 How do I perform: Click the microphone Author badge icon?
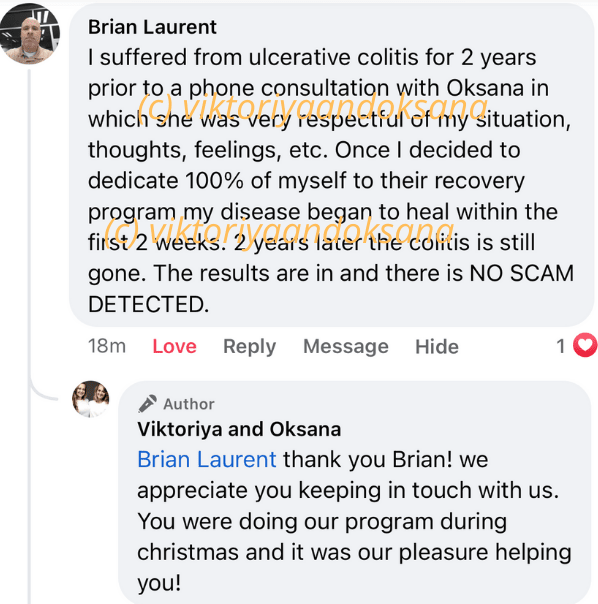click(x=148, y=404)
